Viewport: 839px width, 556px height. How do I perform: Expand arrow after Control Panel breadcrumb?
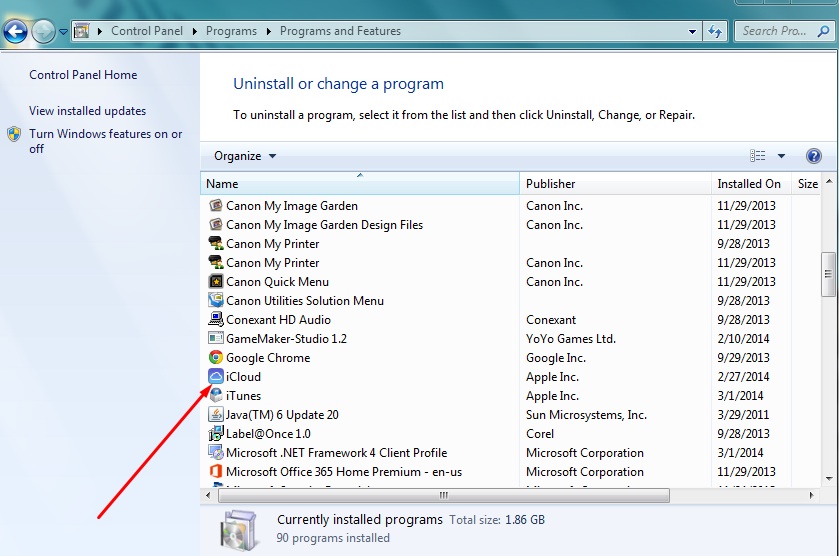[194, 32]
